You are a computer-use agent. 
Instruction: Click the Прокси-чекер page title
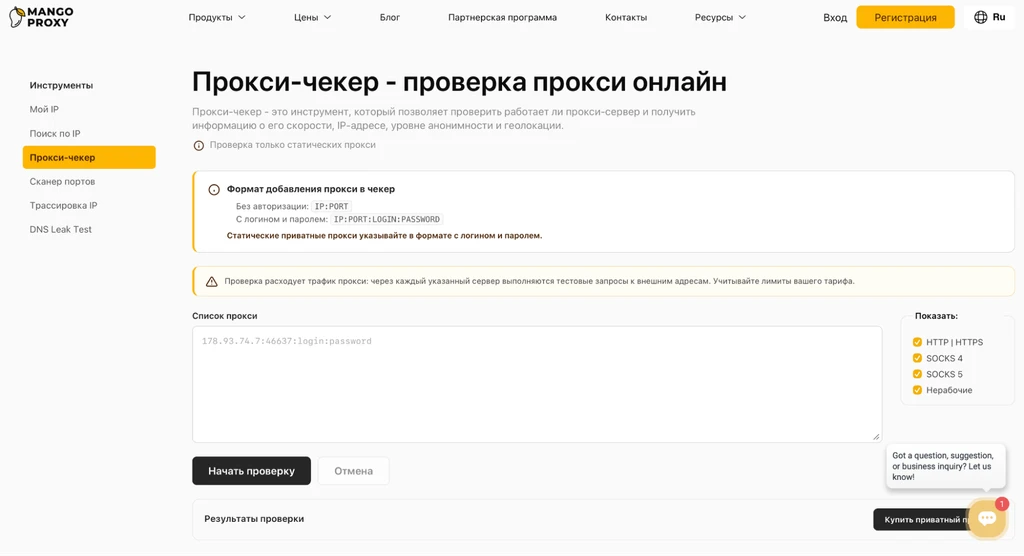[x=459, y=82]
